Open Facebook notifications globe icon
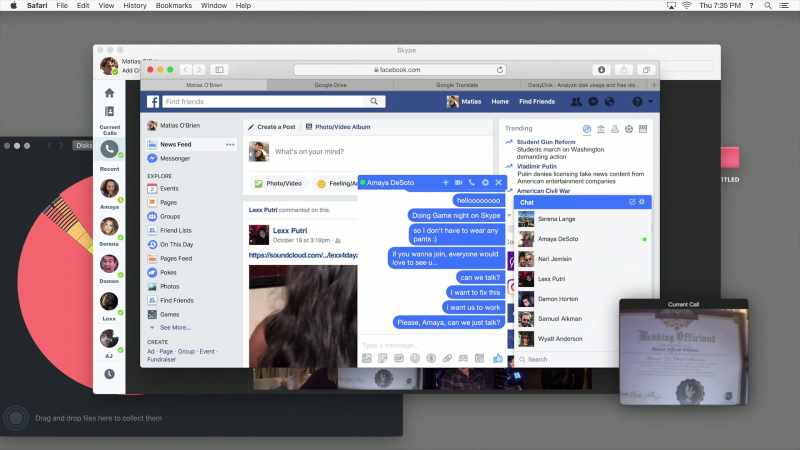The height and width of the screenshot is (450, 800). pos(610,102)
